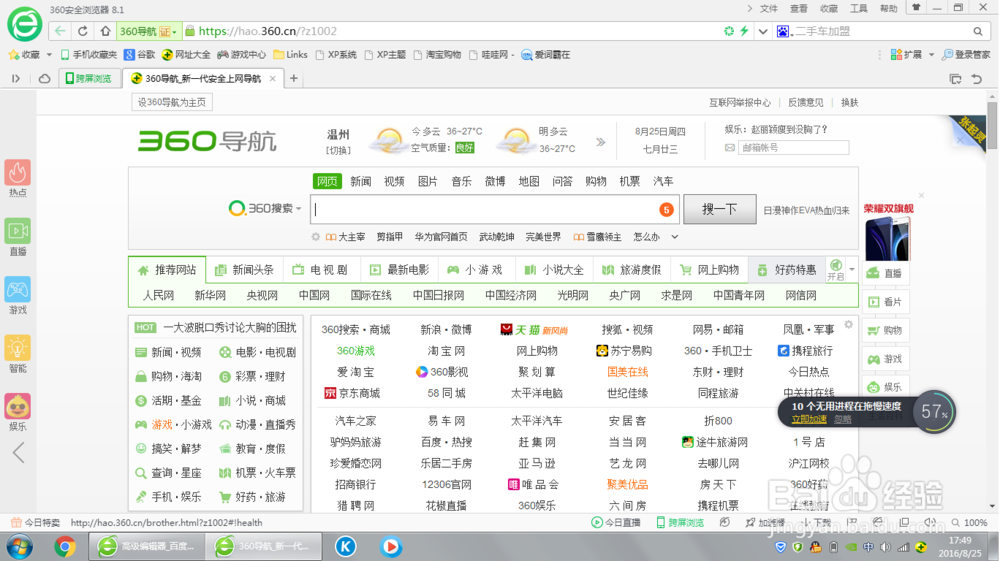Image resolution: width=1000 pixels, height=561 pixels.
Task: Collapse the left sidebar with arrow
Action: 18,453
